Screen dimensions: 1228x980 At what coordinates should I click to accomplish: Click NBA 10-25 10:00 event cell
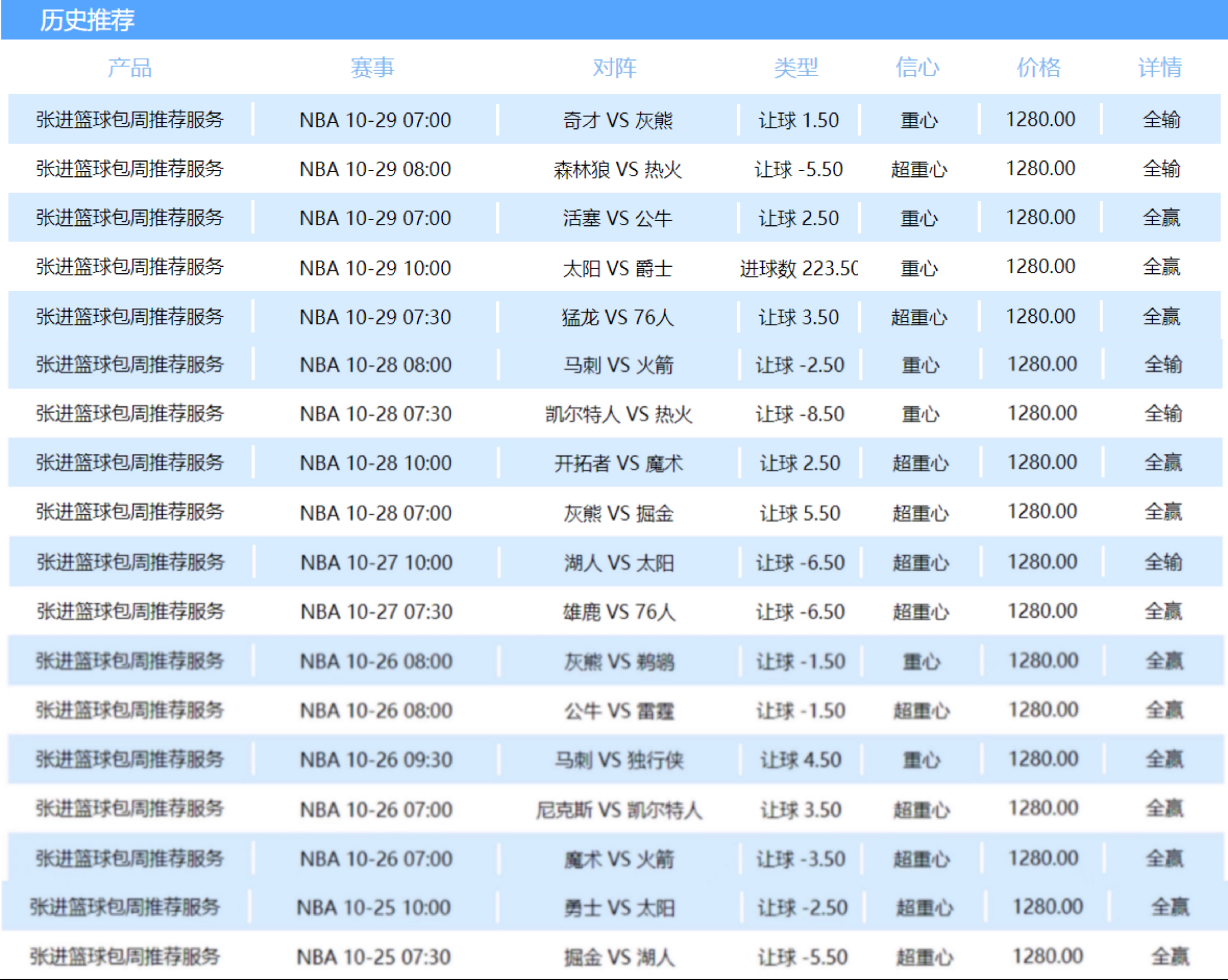click(374, 908)
